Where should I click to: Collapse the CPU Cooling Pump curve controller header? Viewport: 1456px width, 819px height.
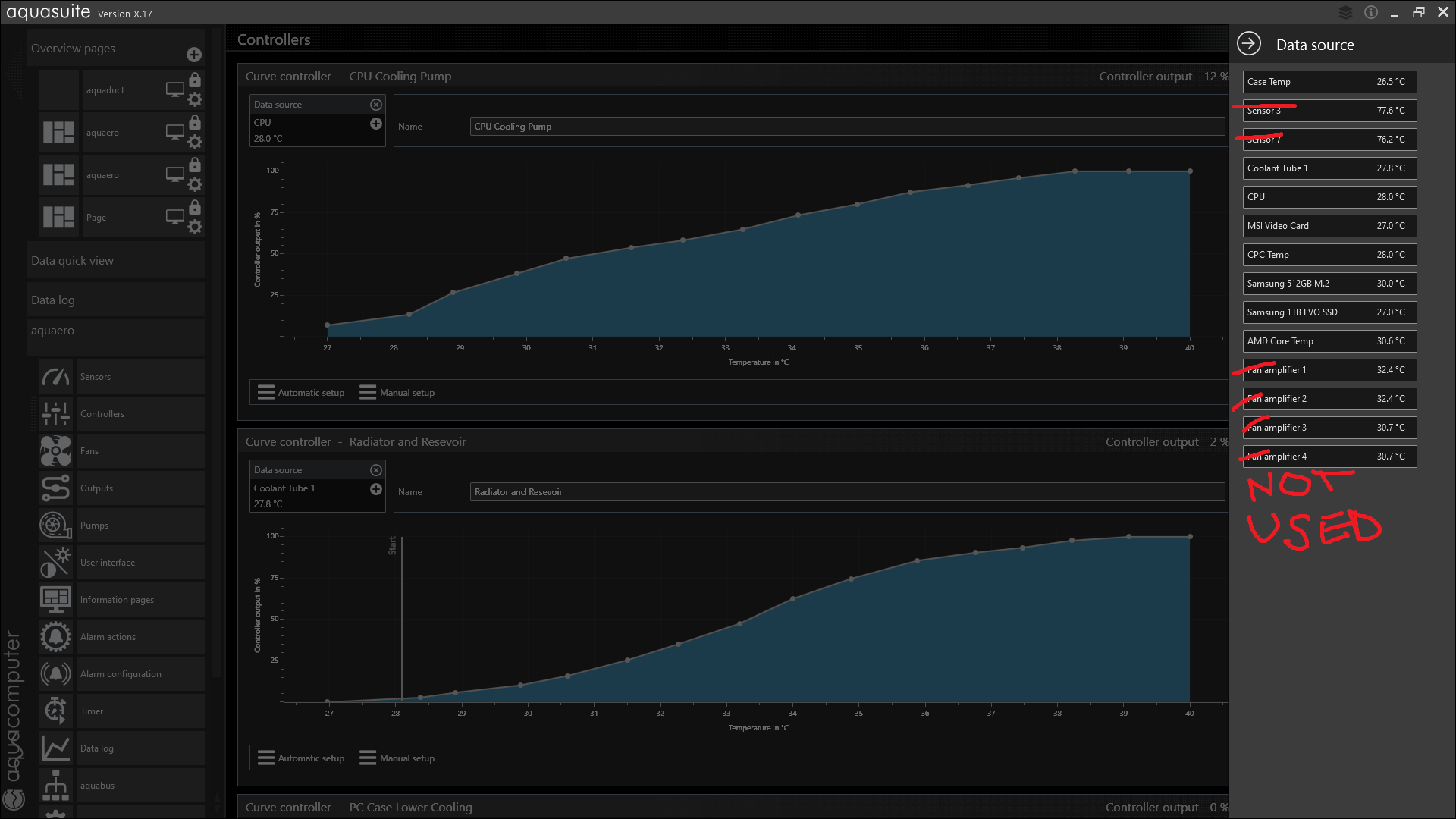[x=733, y=77]
